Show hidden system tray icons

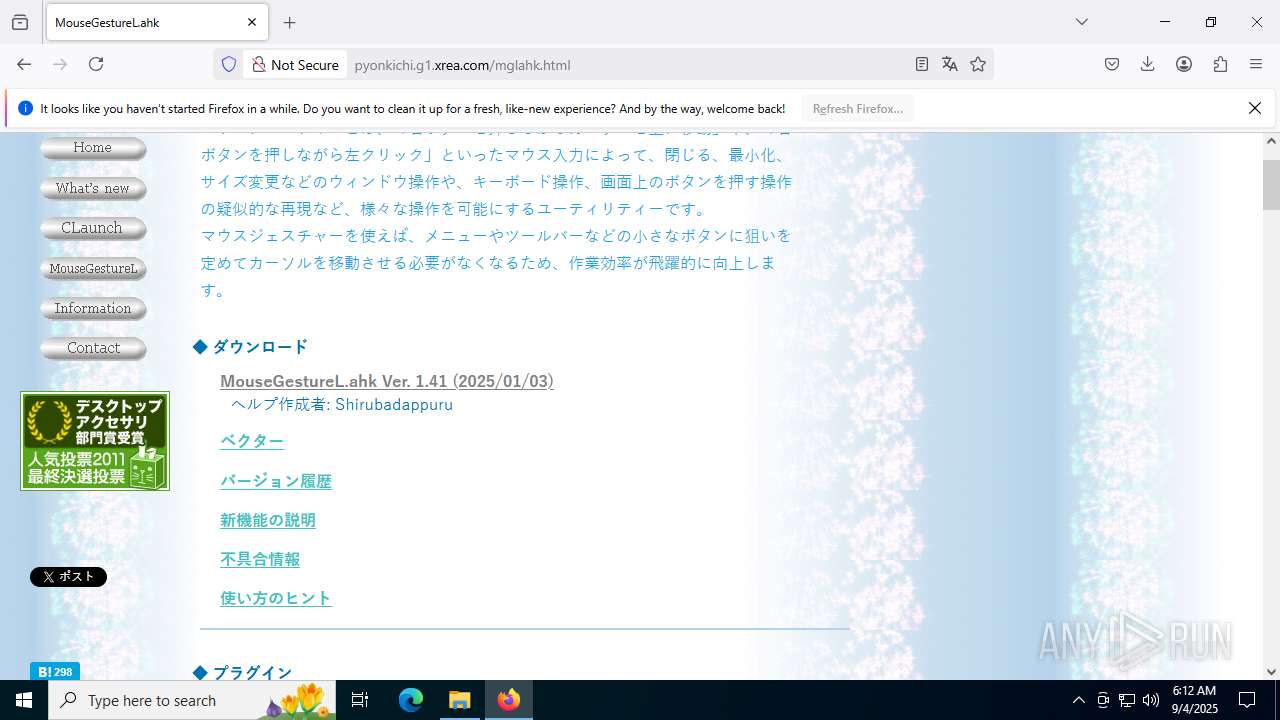point(1078,700)
